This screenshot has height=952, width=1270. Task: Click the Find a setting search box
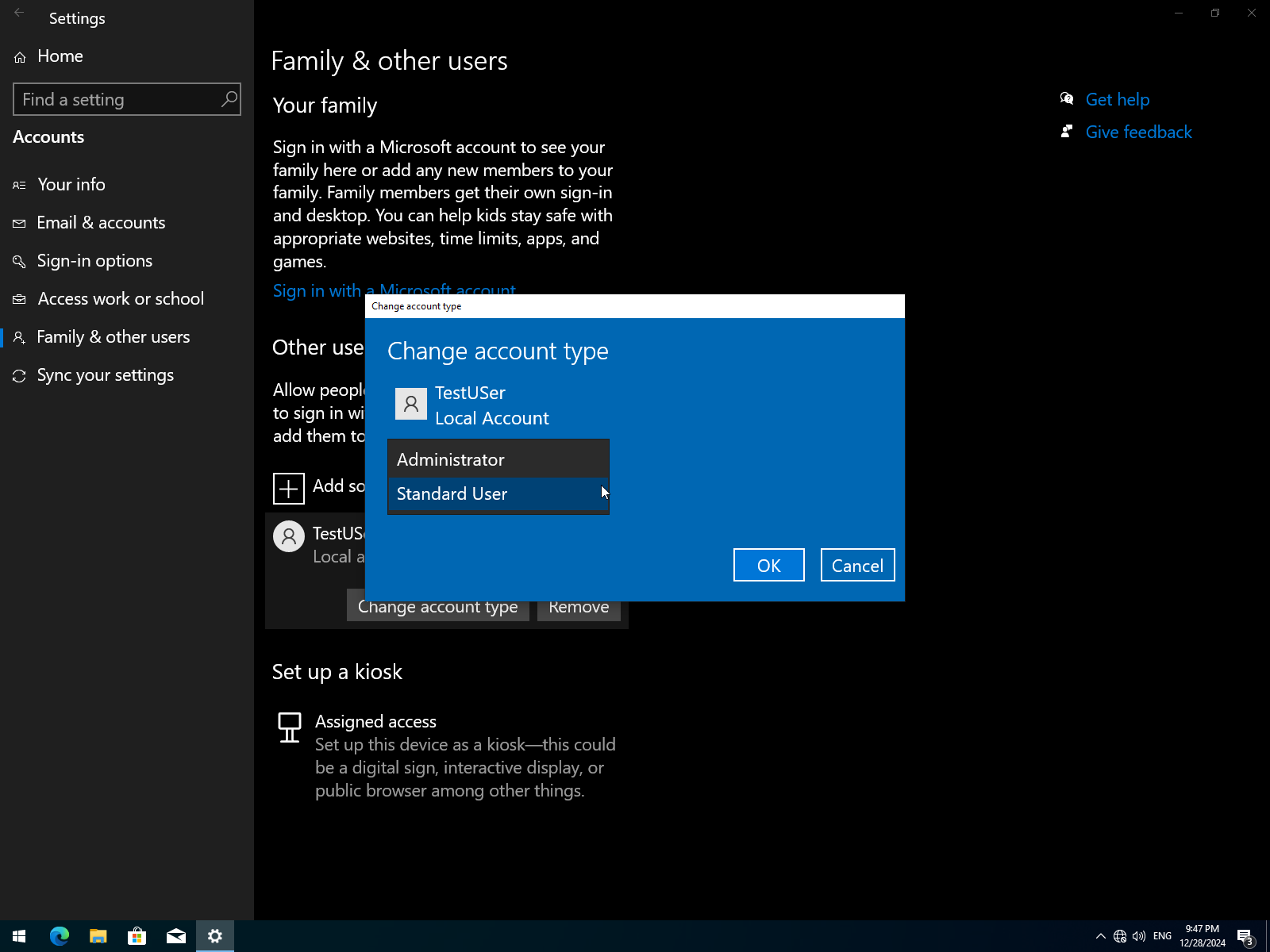[119, 100]
